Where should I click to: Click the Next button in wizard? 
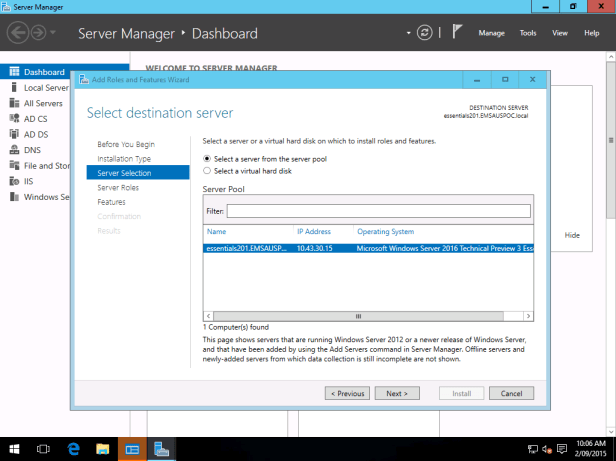(396, 393)
